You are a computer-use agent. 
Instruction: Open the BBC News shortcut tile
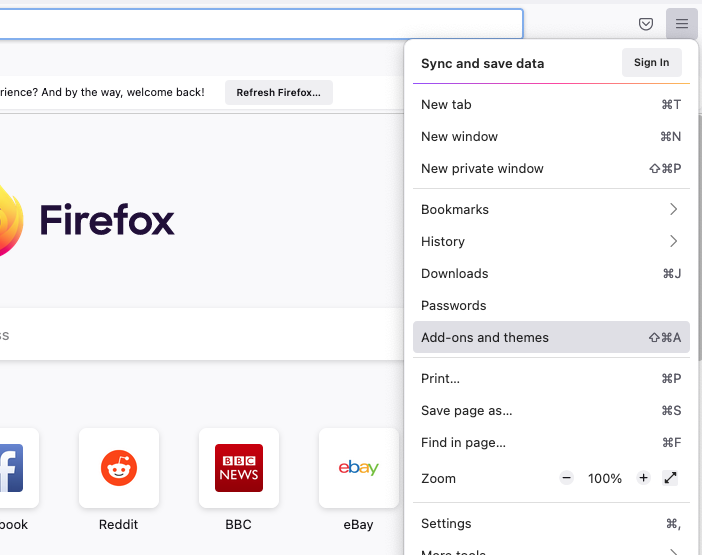pyautogui.click(x=239, y=468)
